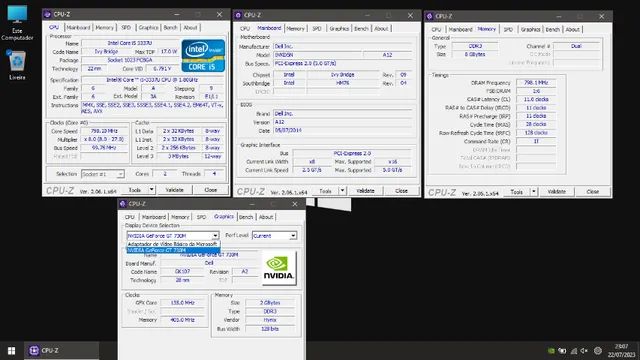
Task: Switch to CPU tab in Graphics window
Action: (x=130, y=217)
